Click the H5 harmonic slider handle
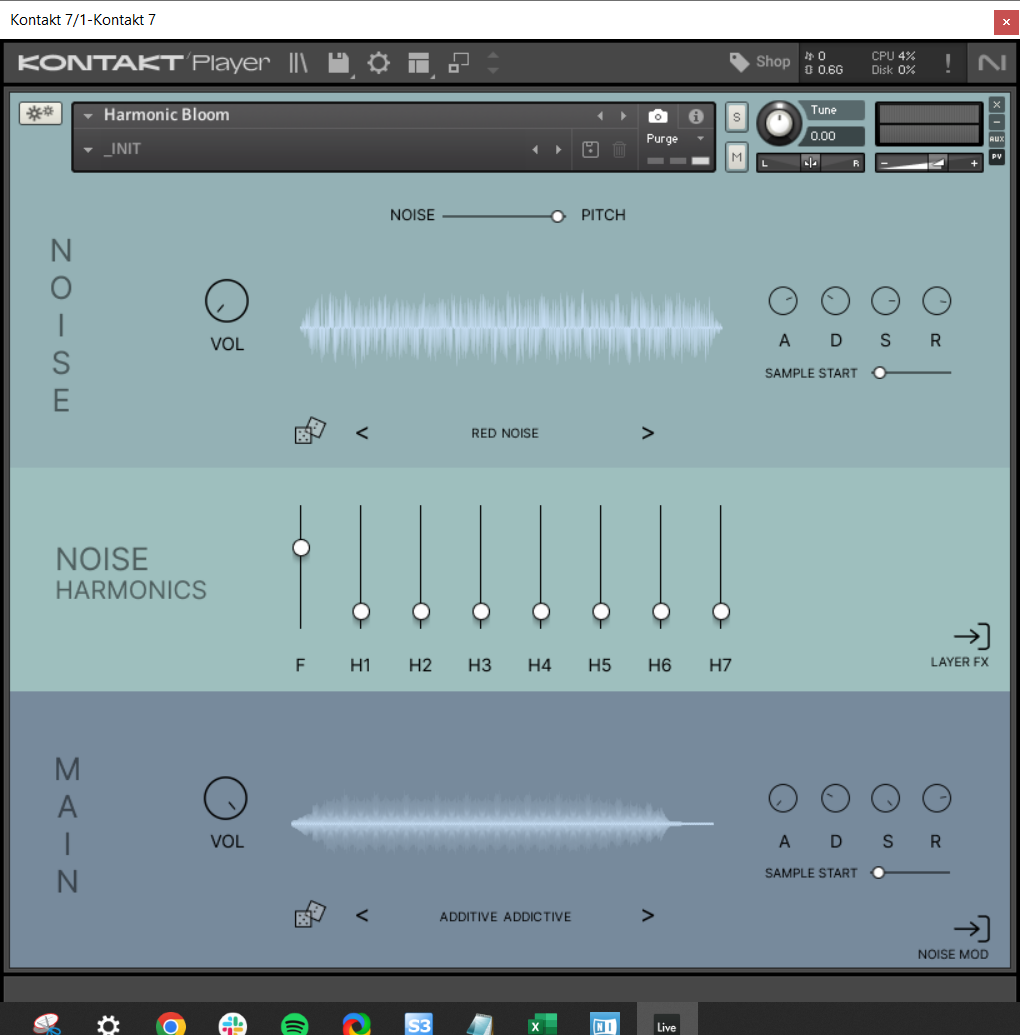 tap(601, 612)
